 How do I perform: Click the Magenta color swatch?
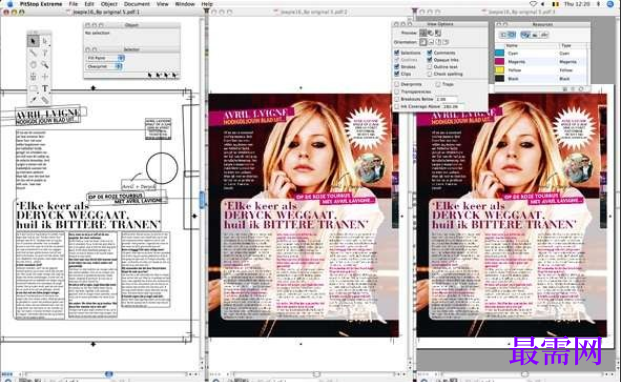coord(500,62)
